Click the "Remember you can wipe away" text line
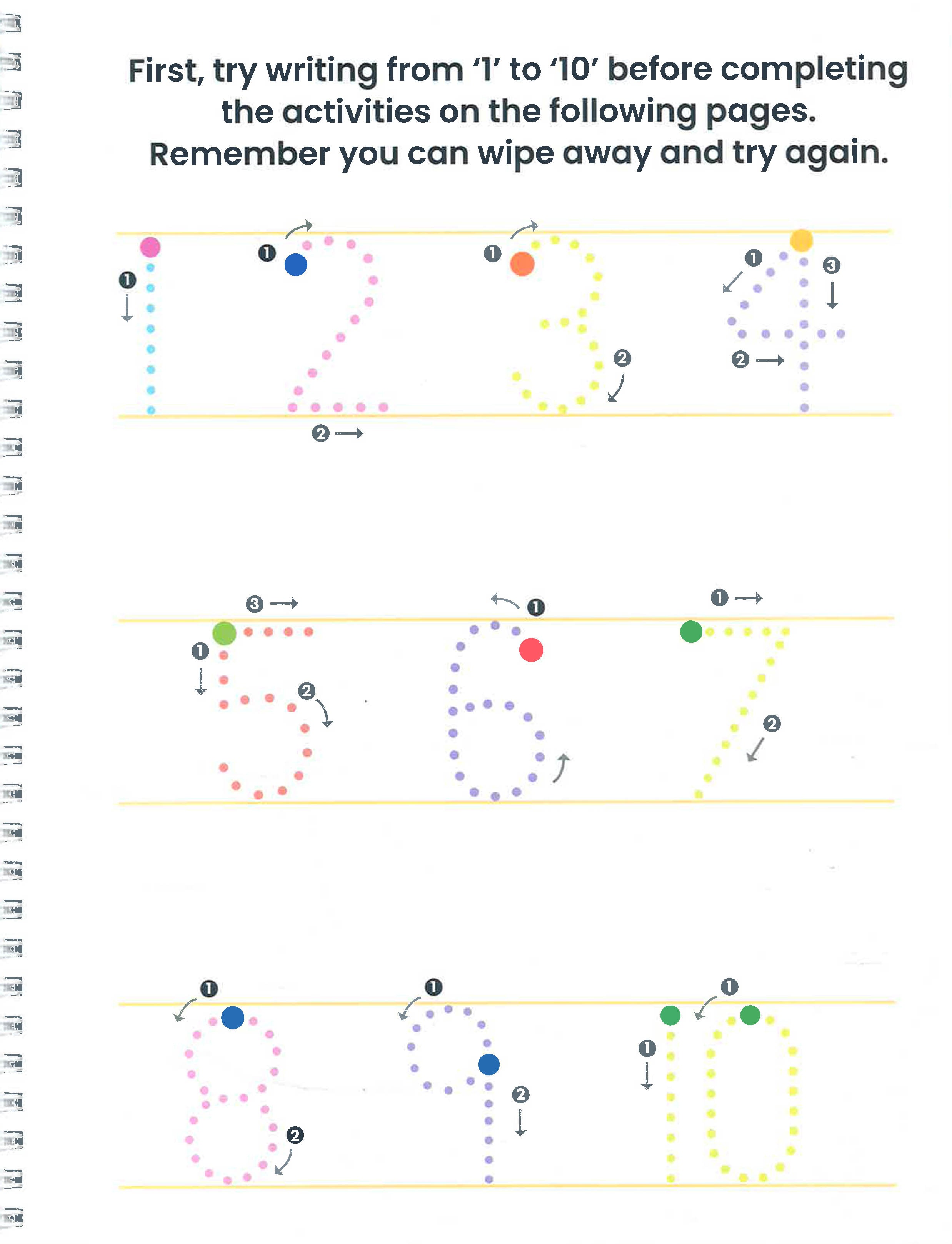The height and width of the screenshot is (1244, 952). pyautogui.click(x=519, y=153)
